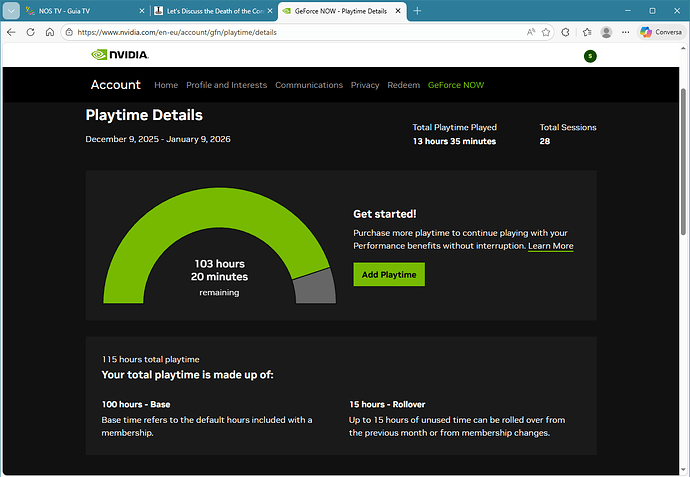Viewport: 690px width, 477px height.
Task: Go to the browser home page icon
Action: (x=50, y=32)
